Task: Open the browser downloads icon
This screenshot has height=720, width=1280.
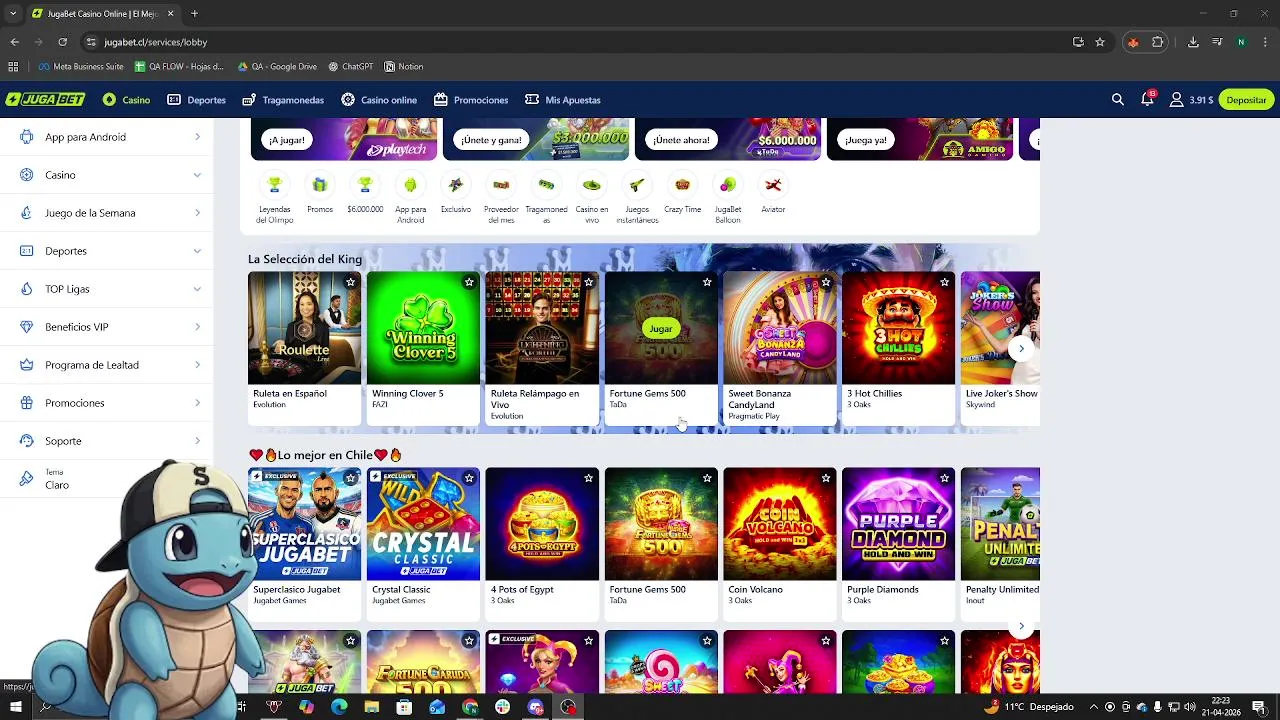Action: pos(1193,42)
